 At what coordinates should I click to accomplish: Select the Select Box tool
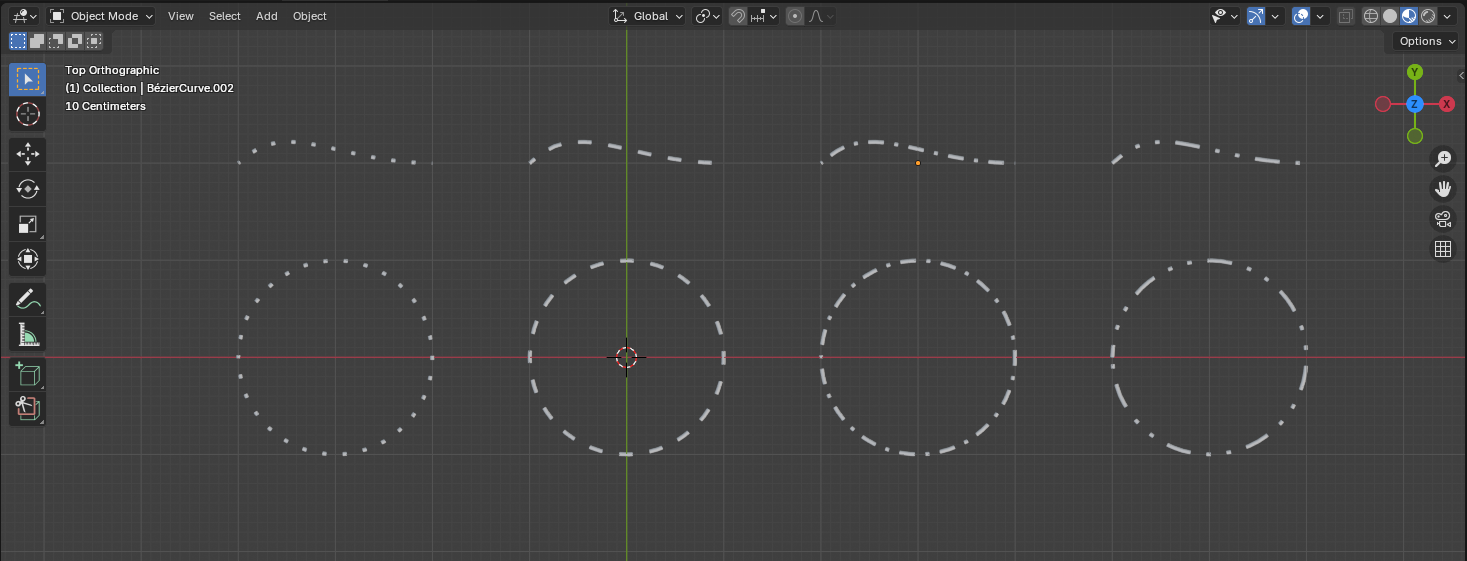(x=28, y=79)
